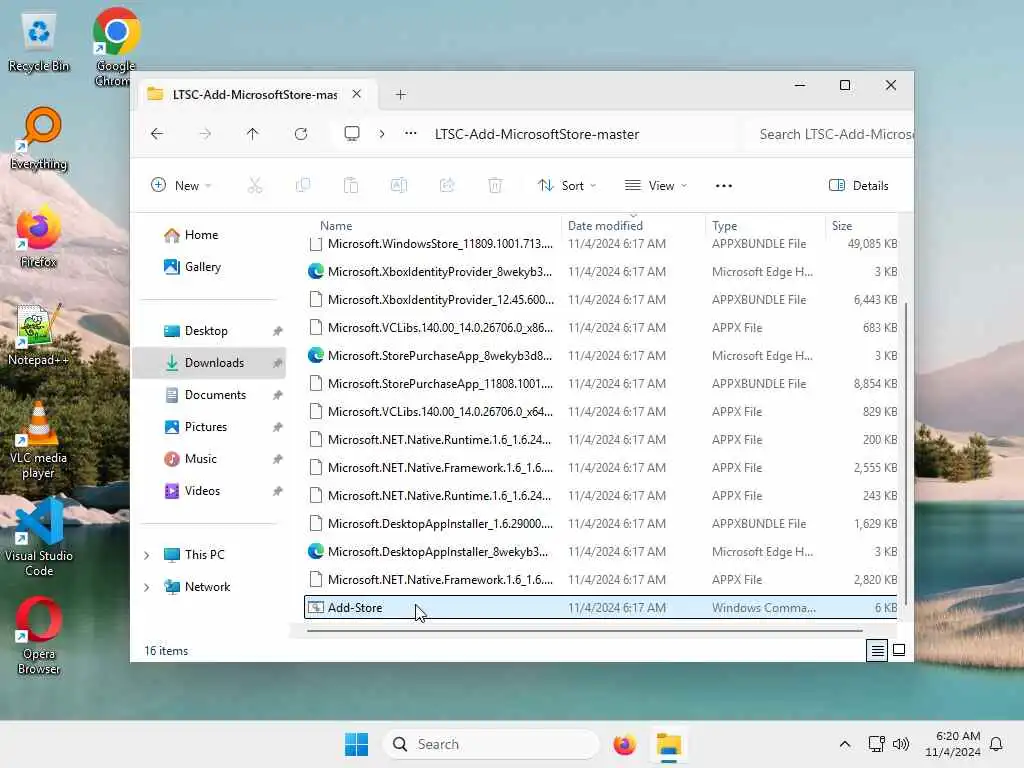This screenshot has height=768, width=1024.
Task: Select Microsoft.WindowsStore_11809 appxbundle file
Action: pyautogui.click(x=601, y=244)
